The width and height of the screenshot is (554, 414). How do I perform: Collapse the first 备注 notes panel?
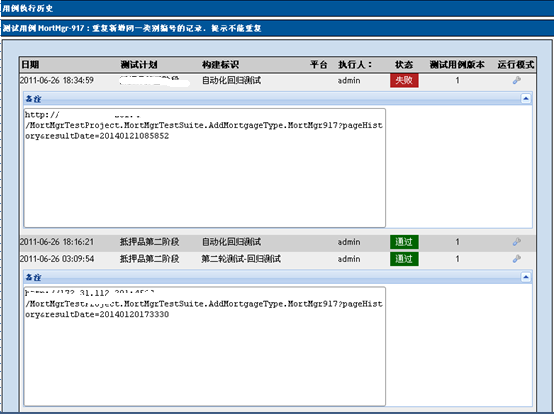526,99
